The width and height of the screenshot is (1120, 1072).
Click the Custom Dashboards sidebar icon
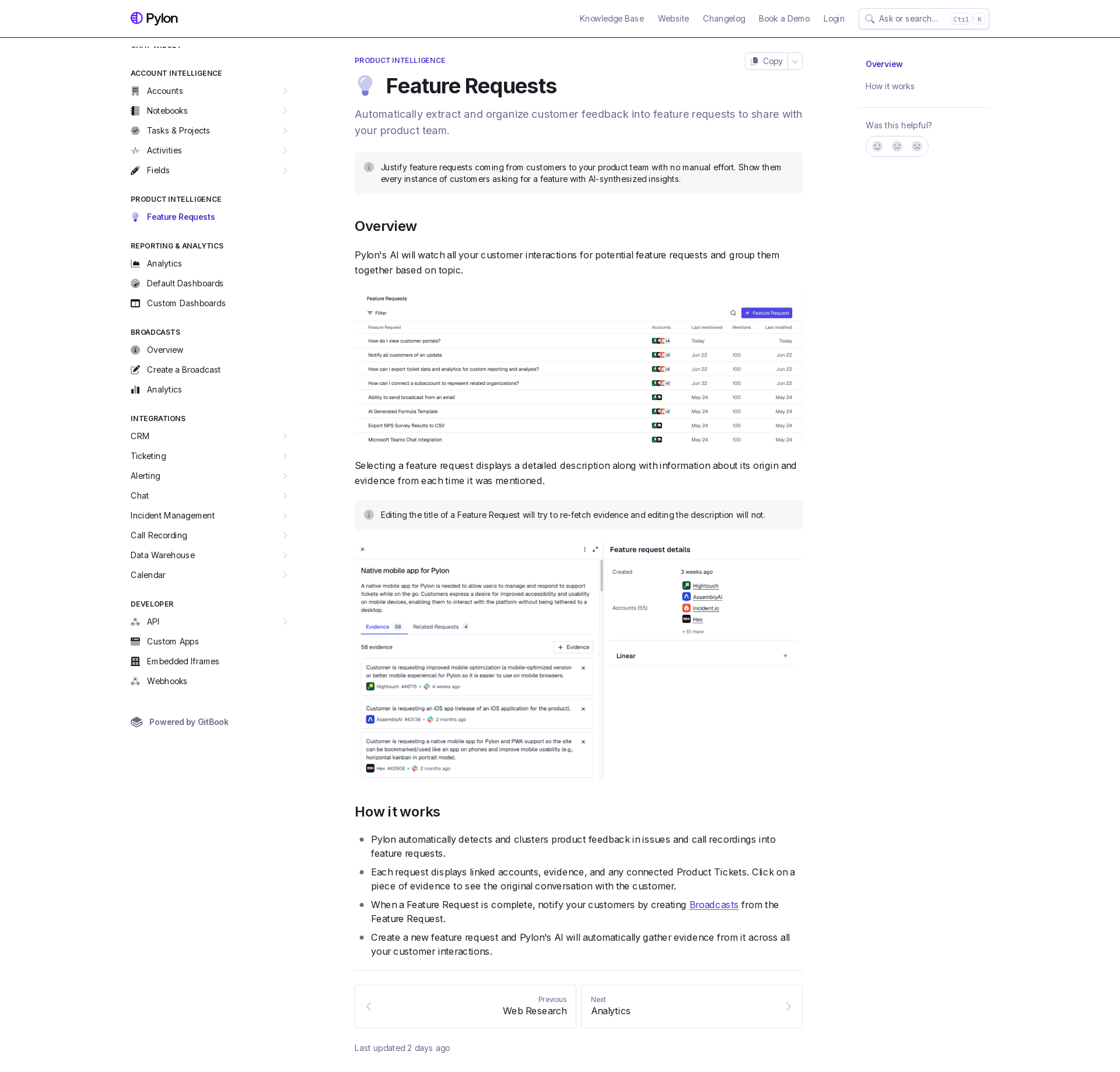click(135, 303)
